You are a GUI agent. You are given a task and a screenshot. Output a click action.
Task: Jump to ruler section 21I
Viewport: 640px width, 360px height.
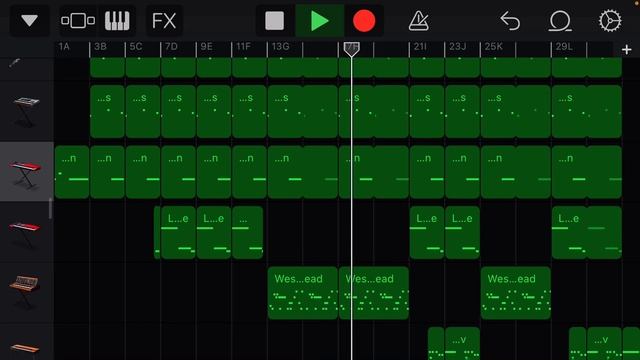pos(420,47)
